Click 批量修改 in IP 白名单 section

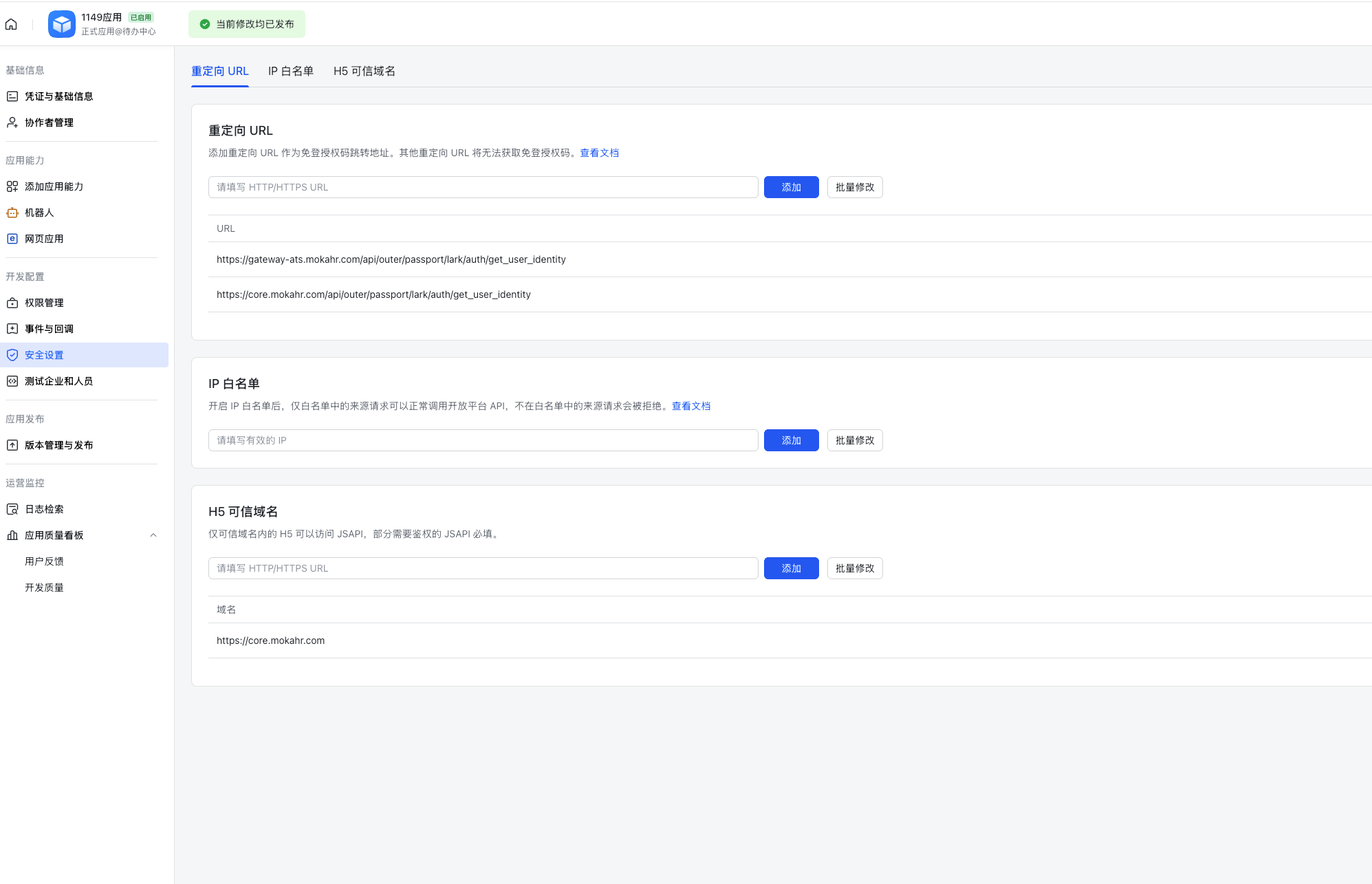(854, 440)
